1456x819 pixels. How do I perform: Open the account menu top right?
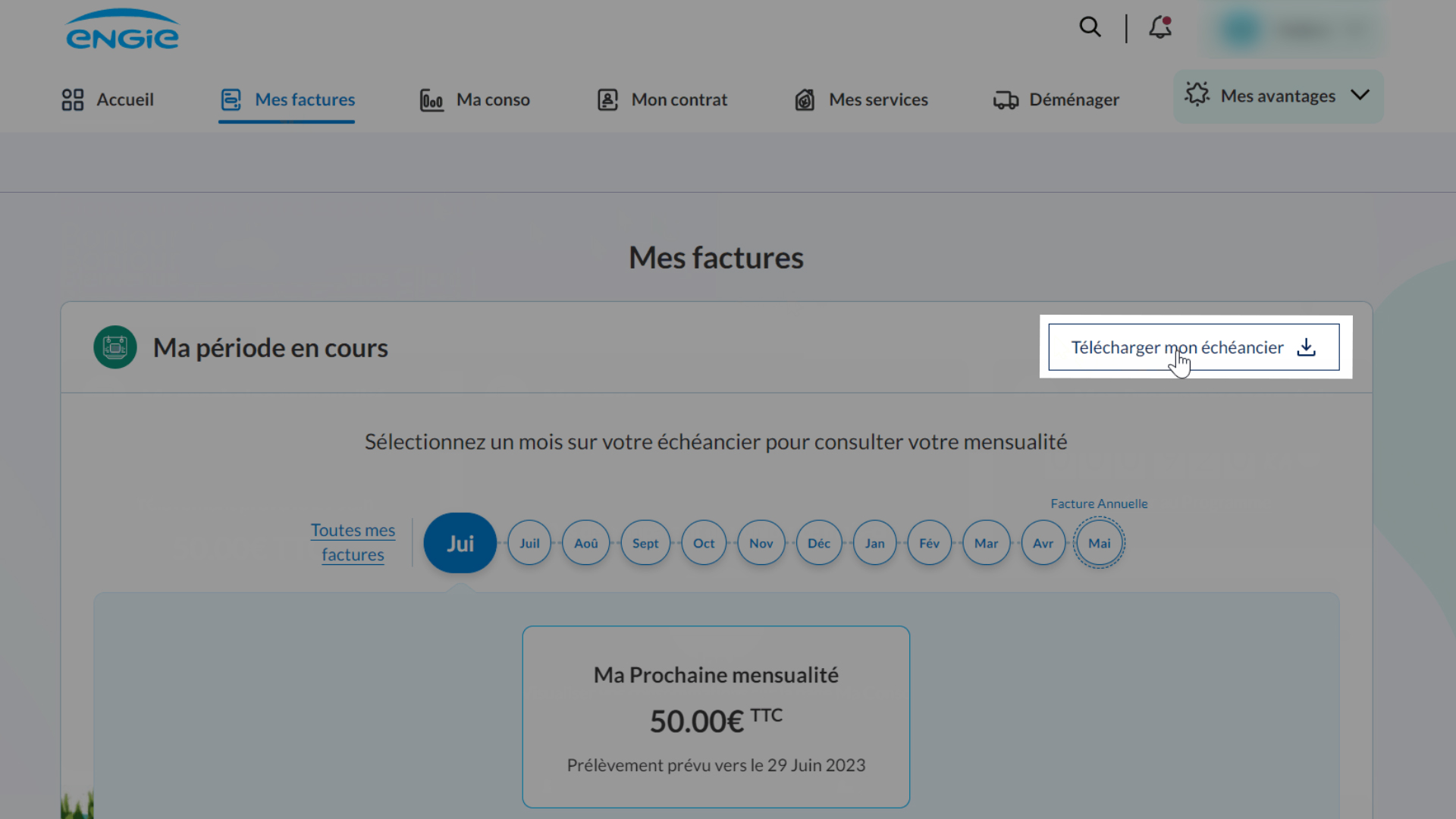[x=1293, y=30]
